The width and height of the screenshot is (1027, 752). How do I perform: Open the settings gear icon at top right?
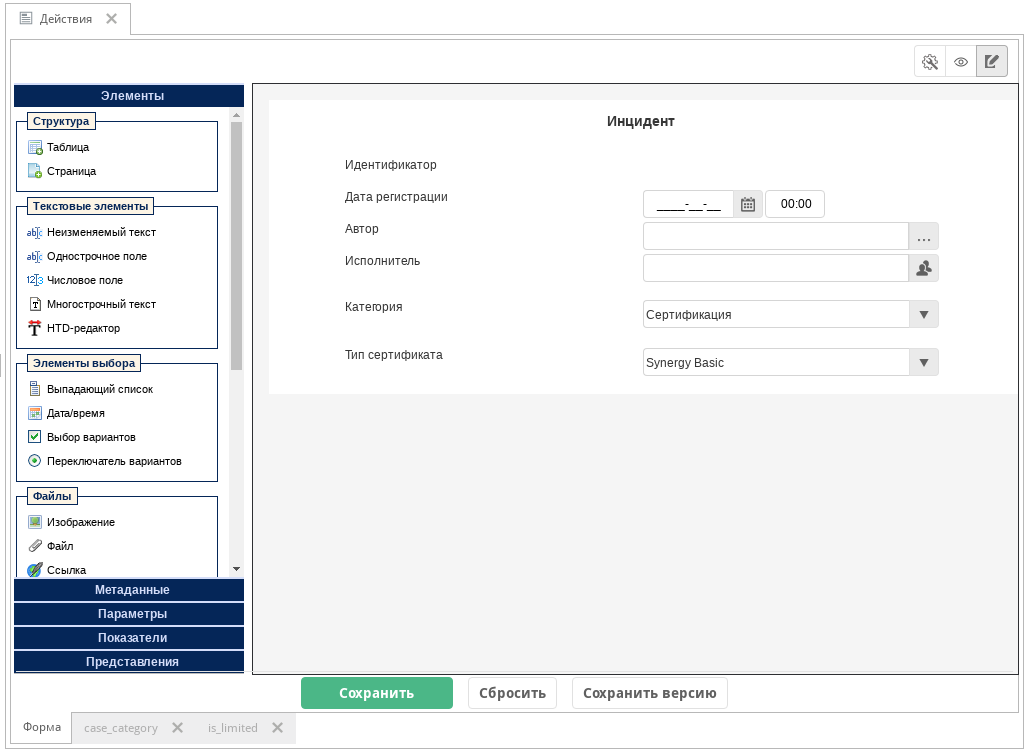pyautogui.click(x=930, y=62)
